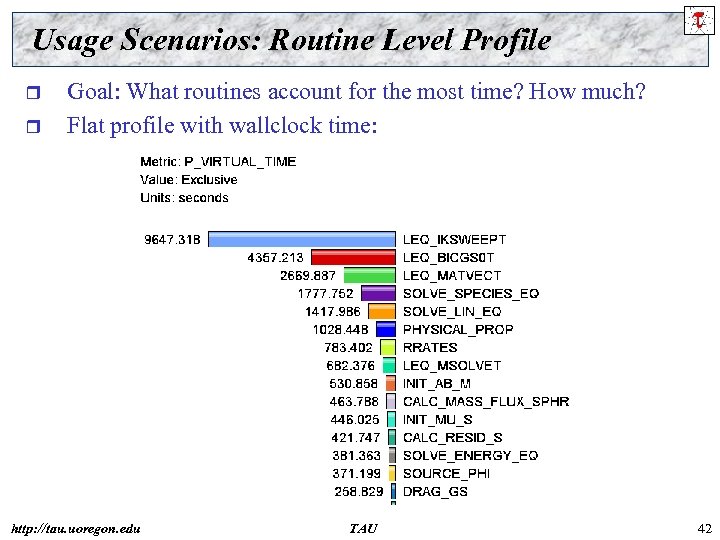
Task: Click the purple SOLVE_SPECIES_EQ bar
Action: pyautogui.click(x=378, y=293)
